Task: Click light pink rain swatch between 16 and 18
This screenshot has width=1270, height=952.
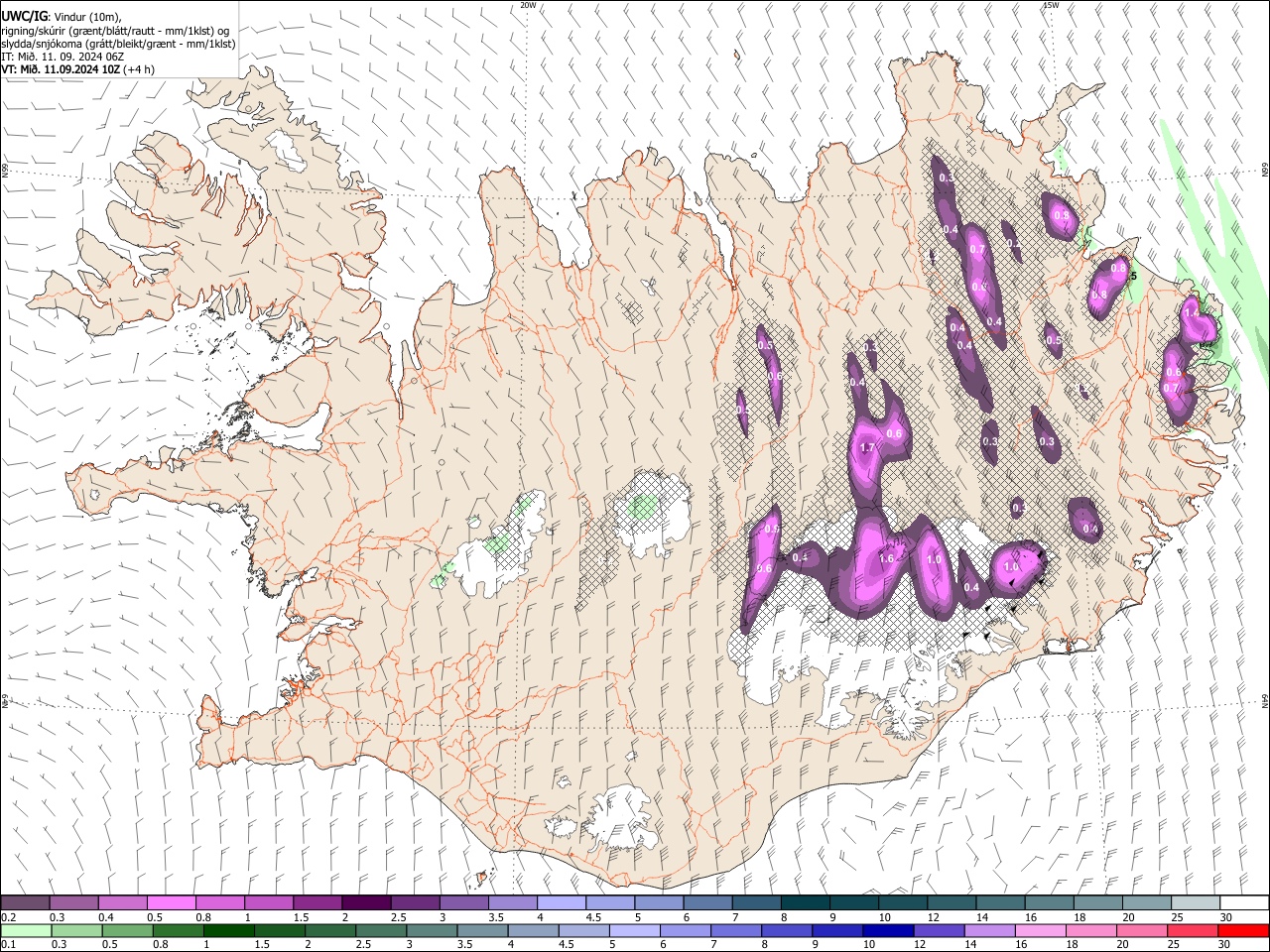Action: coord(1041,931)
